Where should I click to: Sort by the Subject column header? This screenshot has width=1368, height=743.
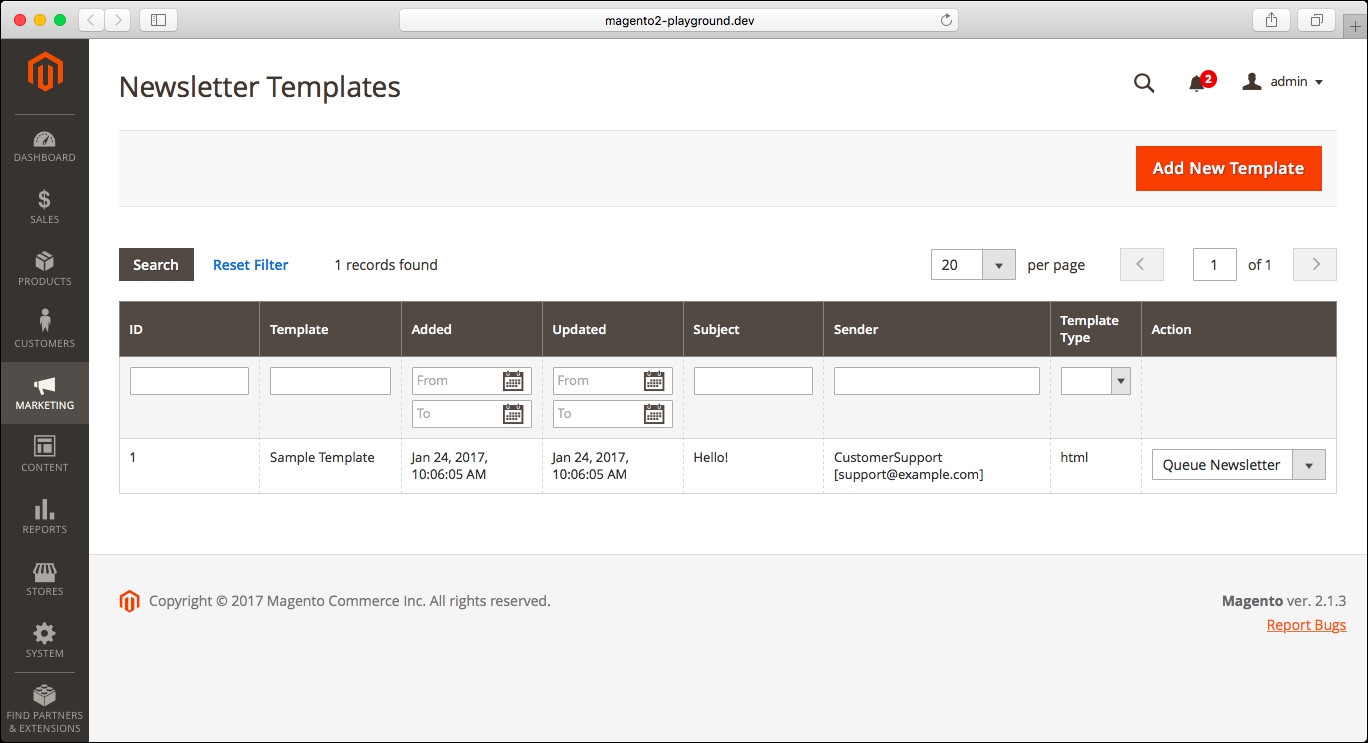(x=753, y=329)
